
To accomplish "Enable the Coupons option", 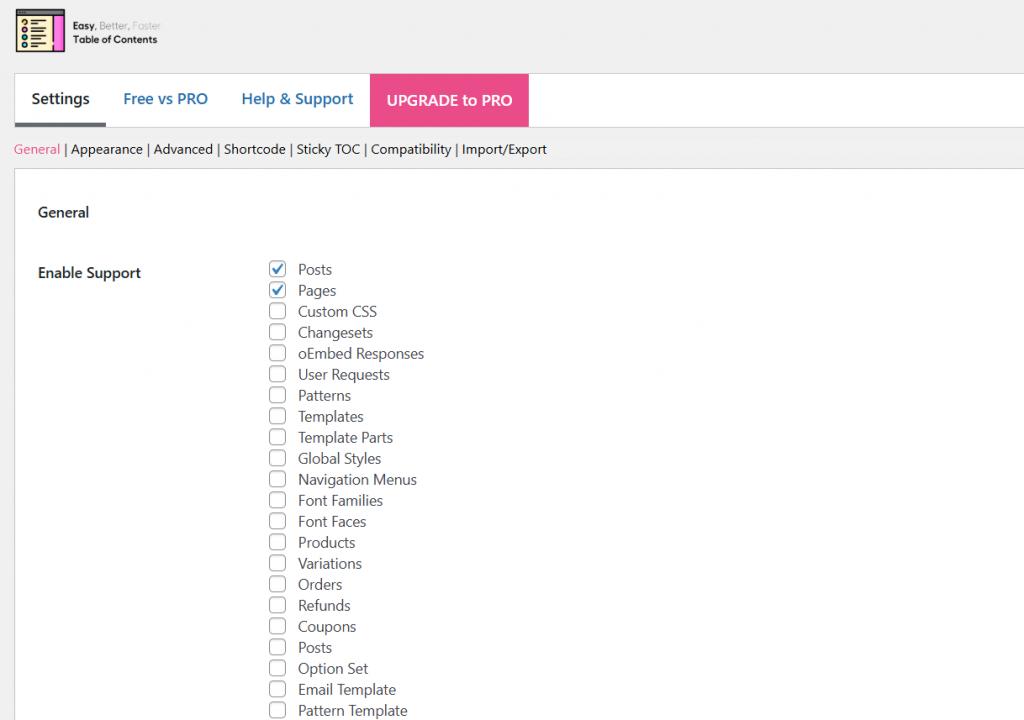I will (277, 625).
